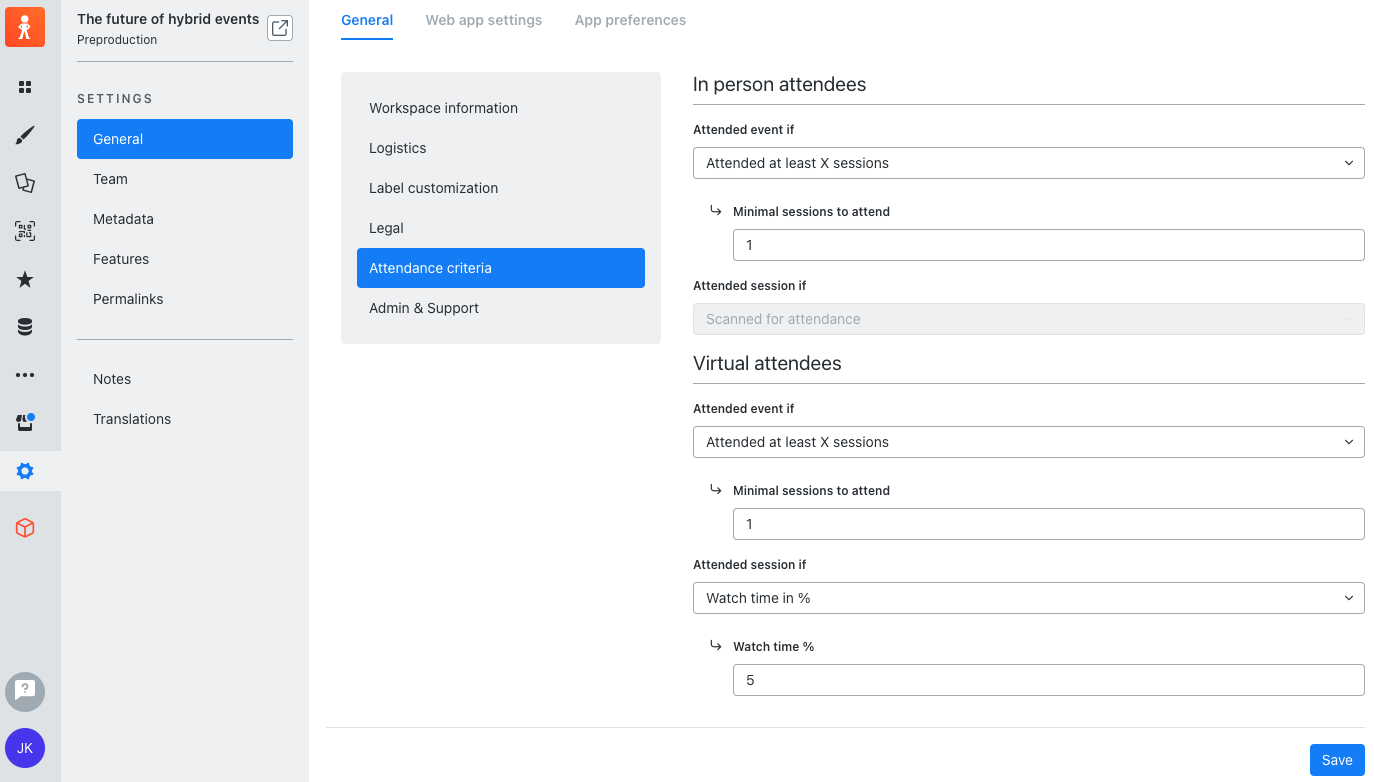Open the virtual attendees 'Attended event if' dropdown
Image resolution: width=1374 pixels, height=782 pixels.
pos(1028,441)
